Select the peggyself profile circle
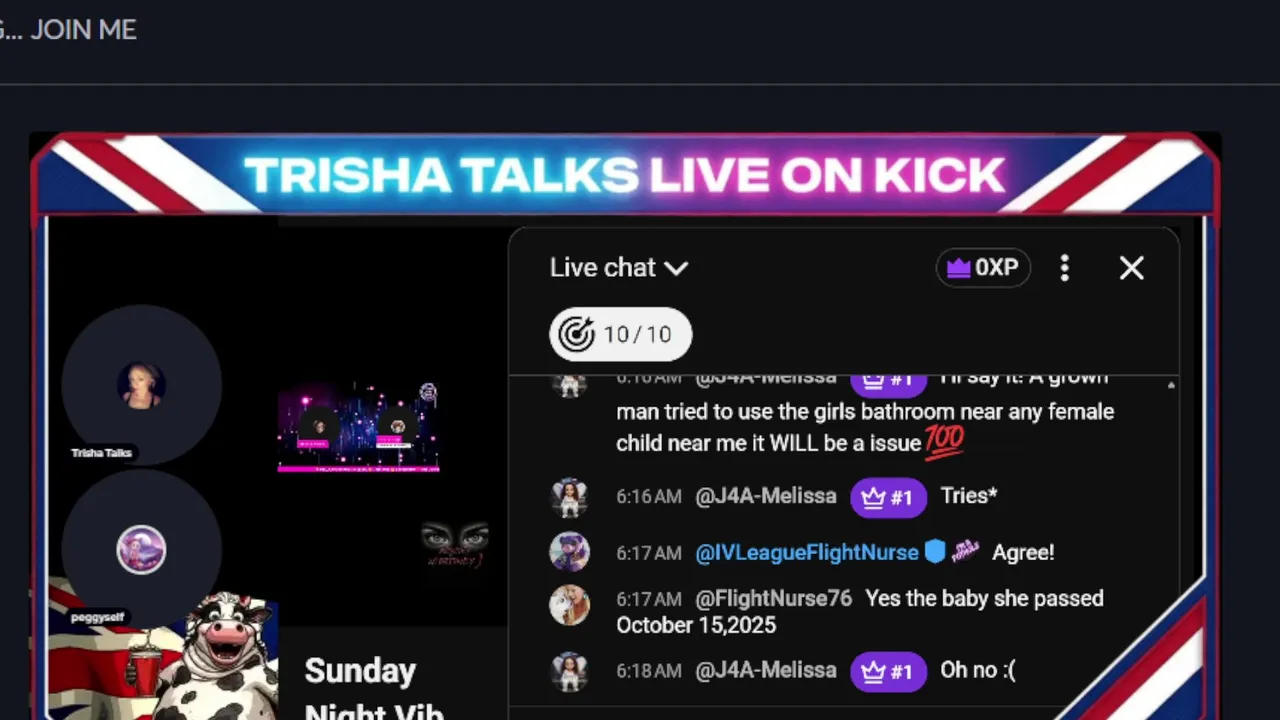Image resolution: width=1280 pixels, height=720 pixels. pos(141,549)
